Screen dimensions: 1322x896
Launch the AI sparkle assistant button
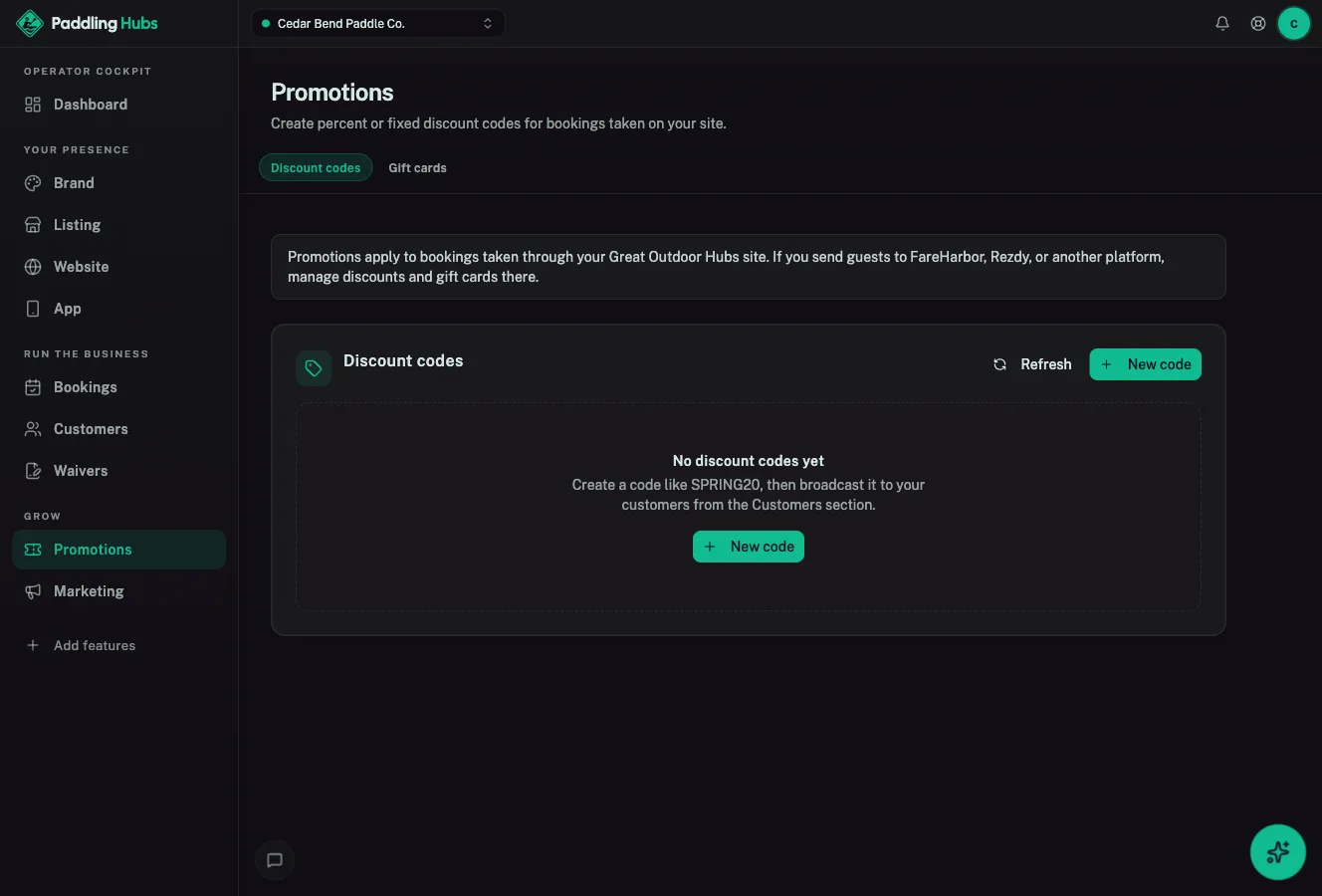1278,852
